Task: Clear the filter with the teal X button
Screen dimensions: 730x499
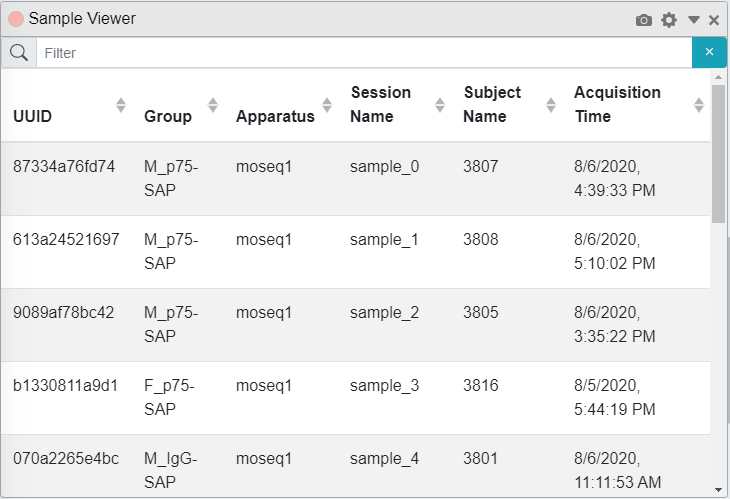Action: [x=709, y=52]
